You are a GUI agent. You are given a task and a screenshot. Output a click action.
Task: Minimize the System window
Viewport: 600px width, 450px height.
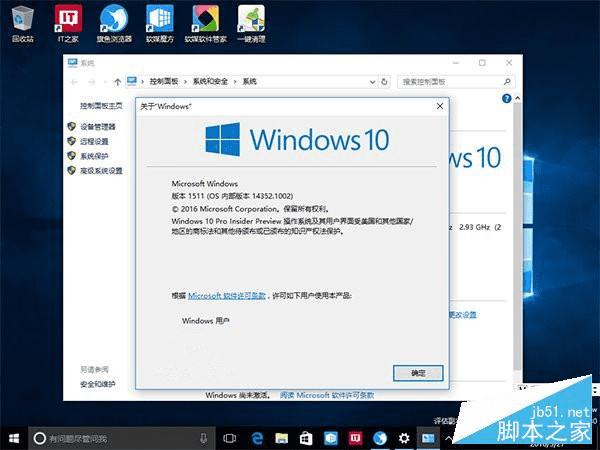[455, 62]
